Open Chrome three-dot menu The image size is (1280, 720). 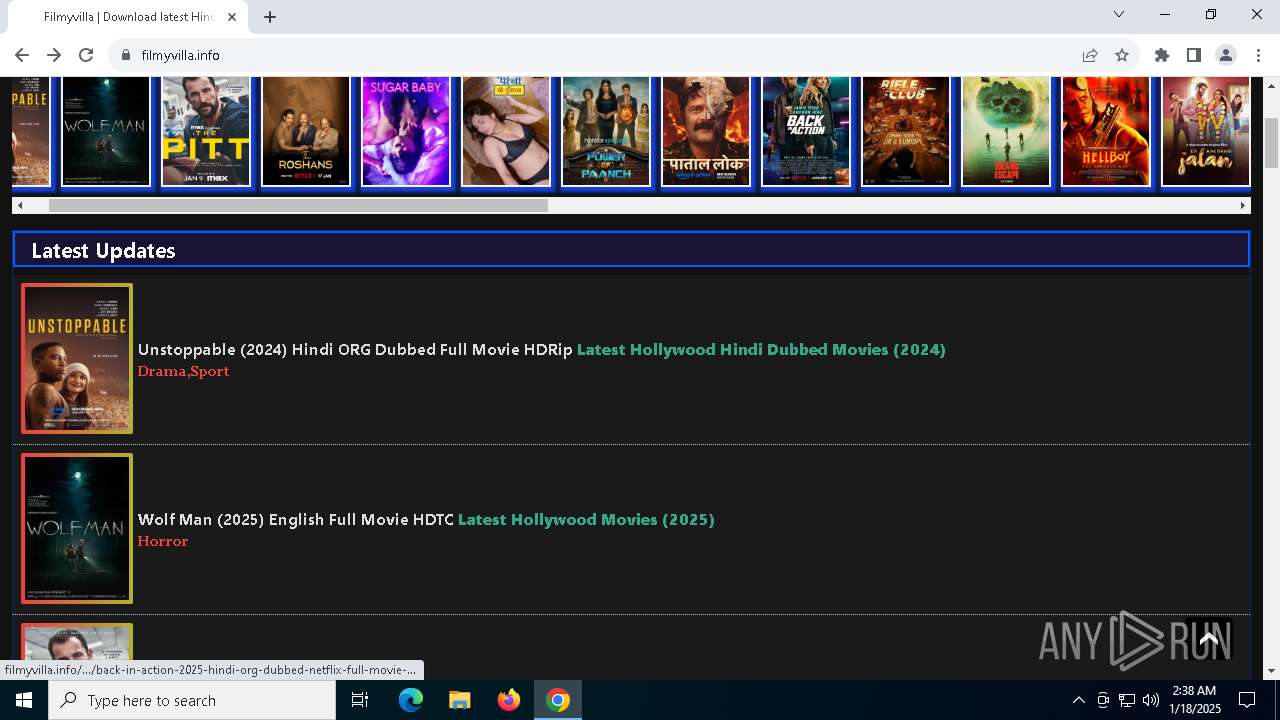coord(1258,55)
